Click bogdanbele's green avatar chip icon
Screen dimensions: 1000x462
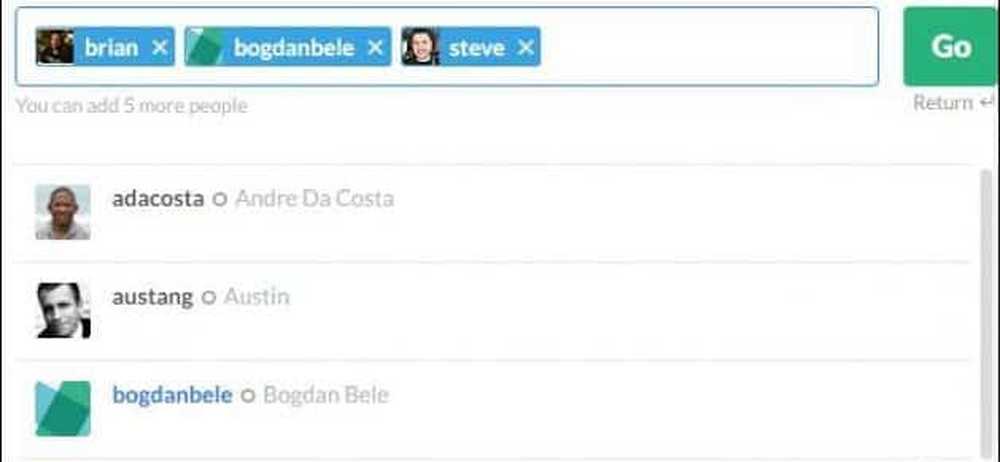(204, 47)
